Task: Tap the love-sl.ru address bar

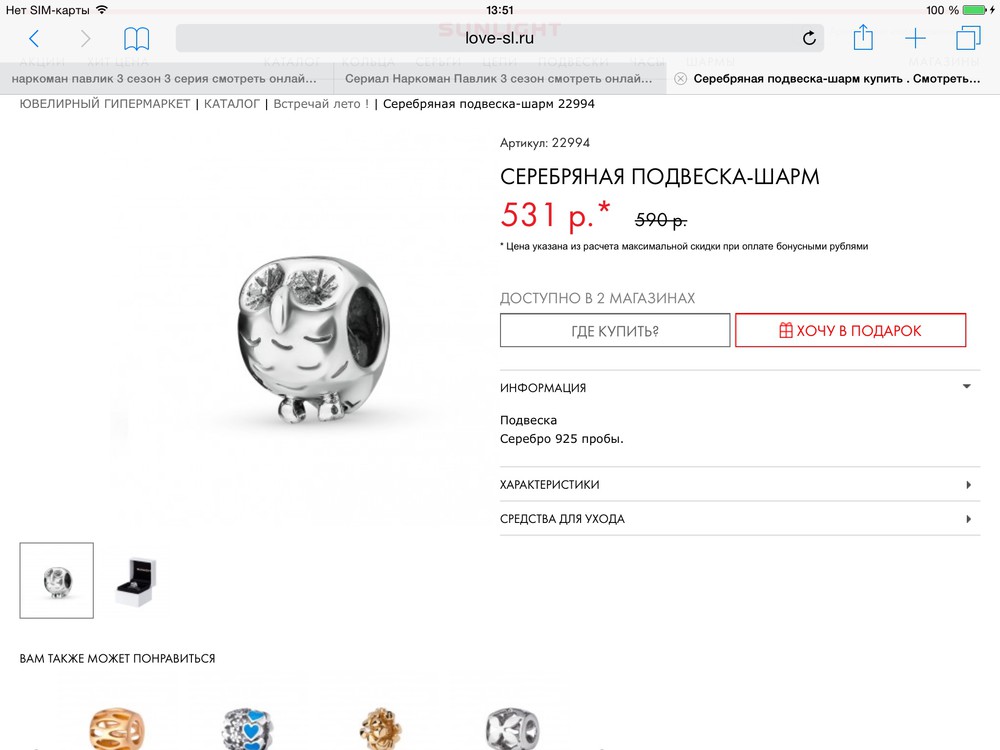Action: [499, 38]
